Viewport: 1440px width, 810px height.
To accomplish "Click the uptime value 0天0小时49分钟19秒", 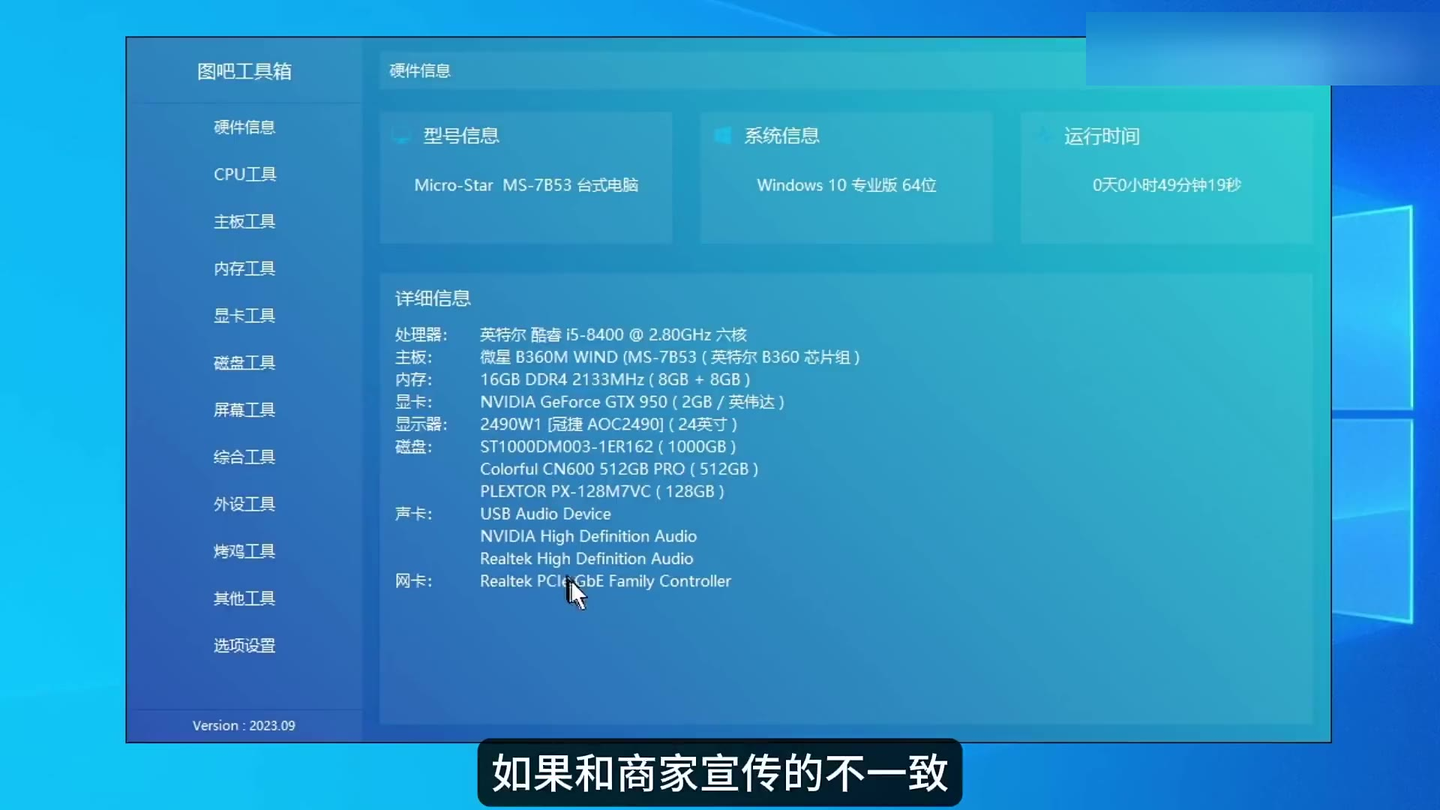I will [x=1167, y=185].
